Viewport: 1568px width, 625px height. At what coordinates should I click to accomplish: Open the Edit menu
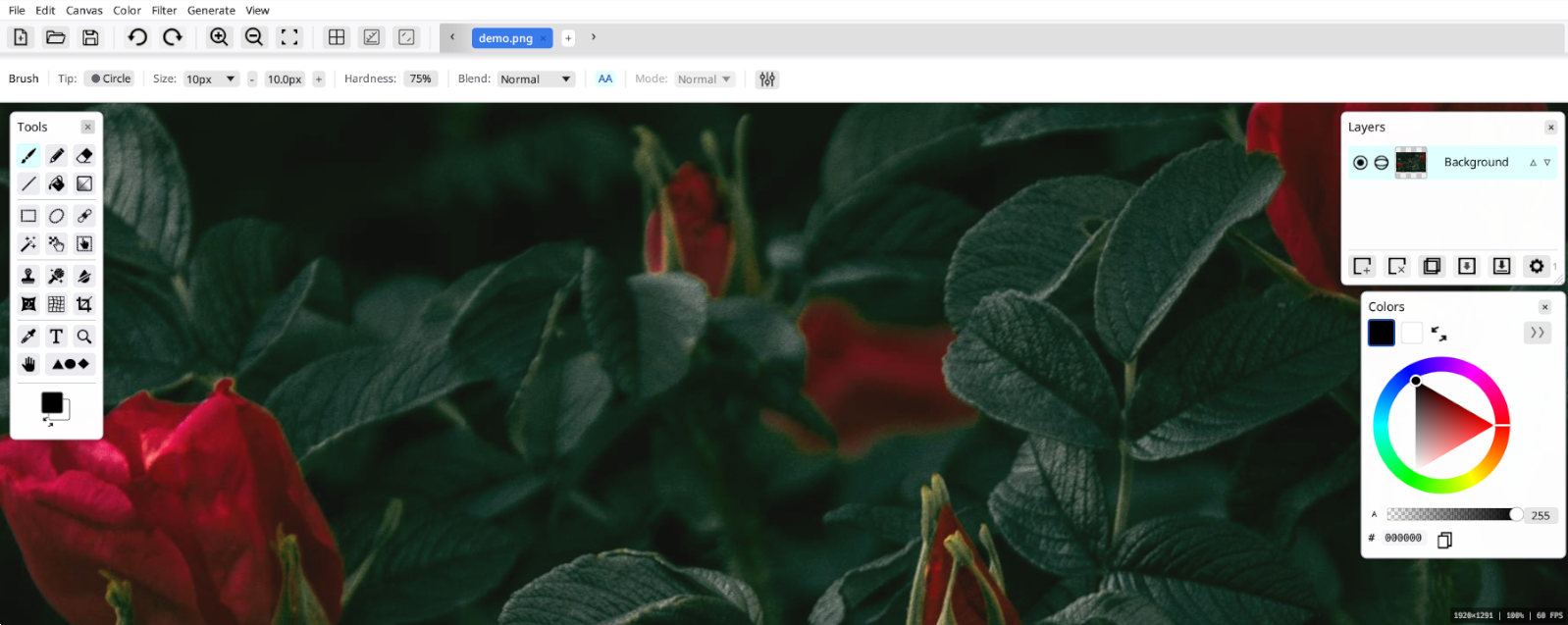[45, 10]
